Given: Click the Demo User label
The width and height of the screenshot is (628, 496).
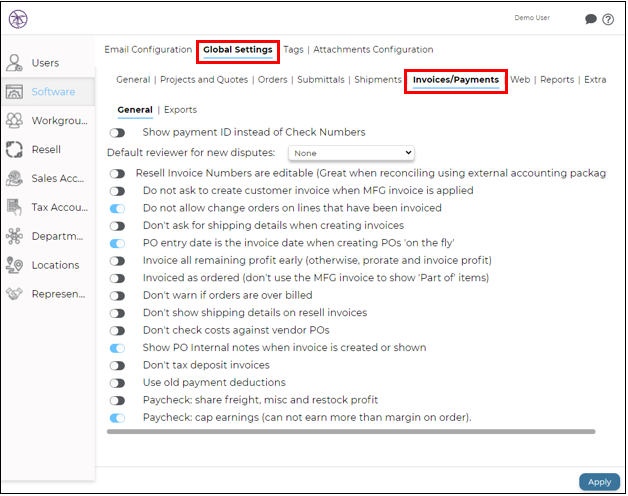Looking at the screenshot, I should click(x=532, y=18).
